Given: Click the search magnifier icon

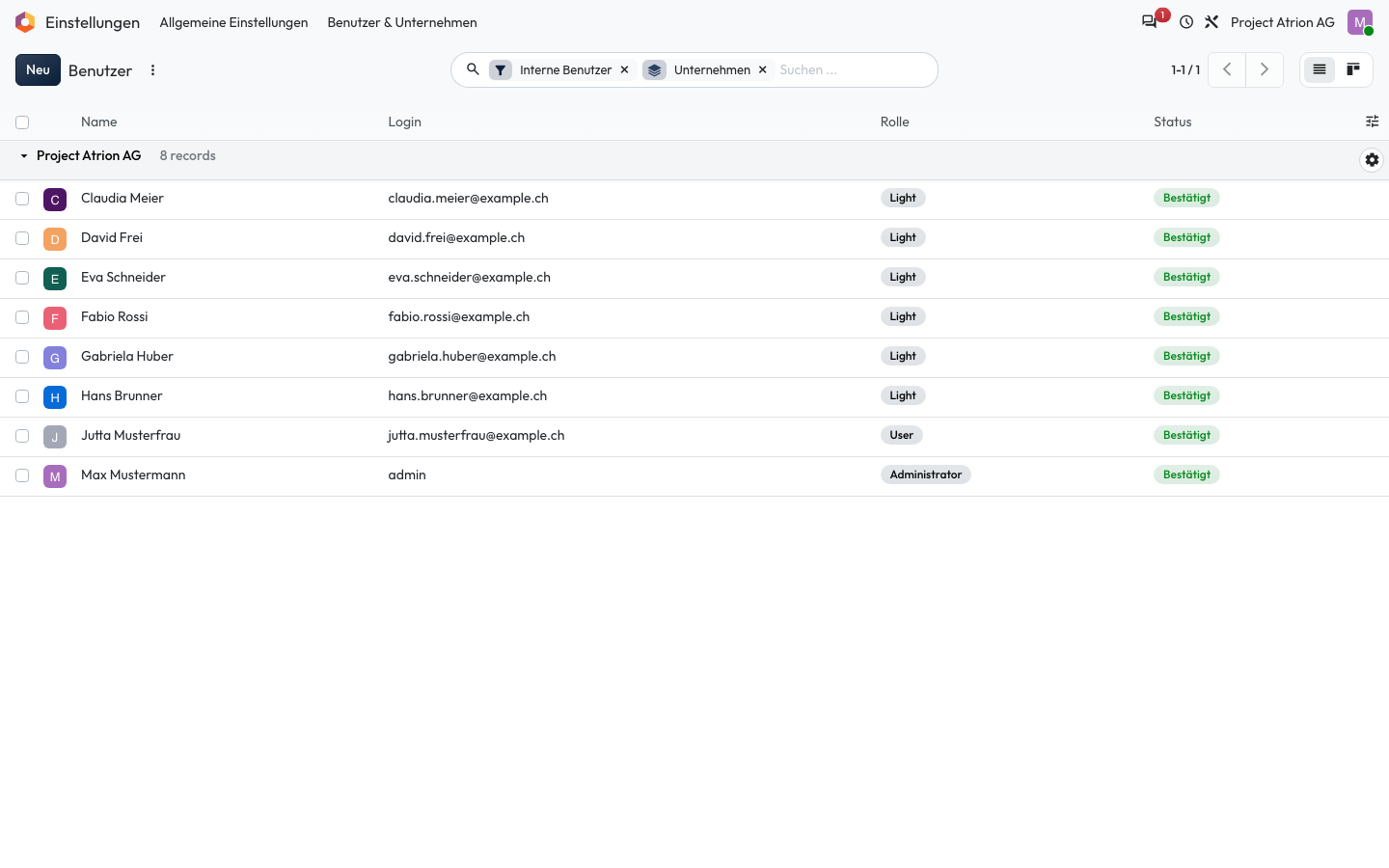Looking at the screenshot, I should coord(473,69).
